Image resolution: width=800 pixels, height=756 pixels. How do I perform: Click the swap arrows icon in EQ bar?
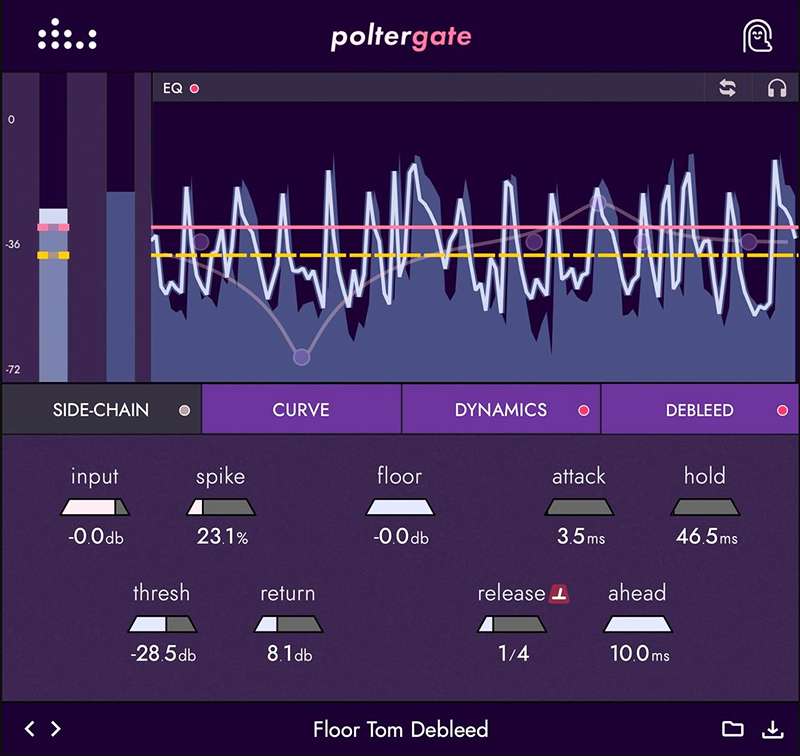click(727, 88)
